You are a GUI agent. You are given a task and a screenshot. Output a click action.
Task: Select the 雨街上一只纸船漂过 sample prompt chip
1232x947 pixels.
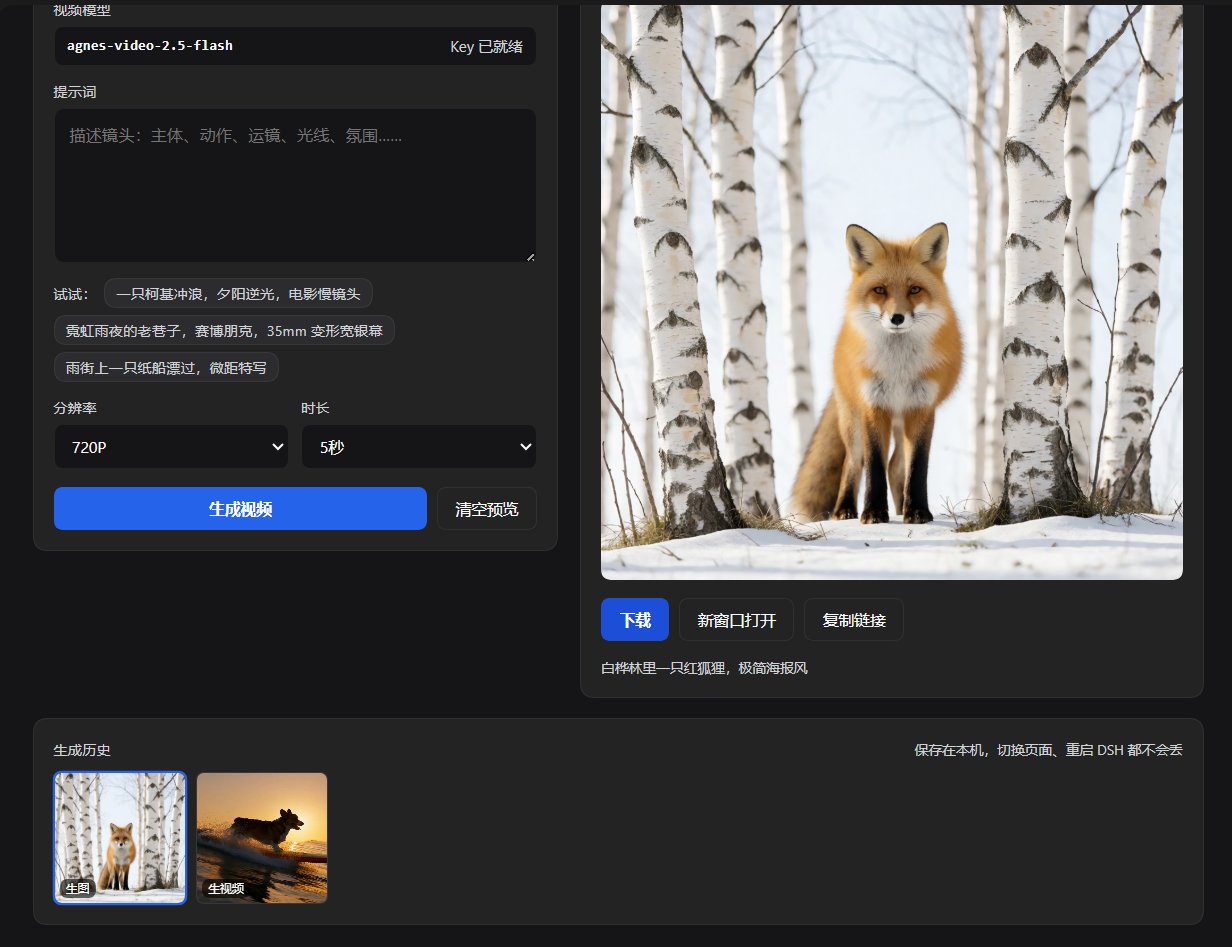166,367
